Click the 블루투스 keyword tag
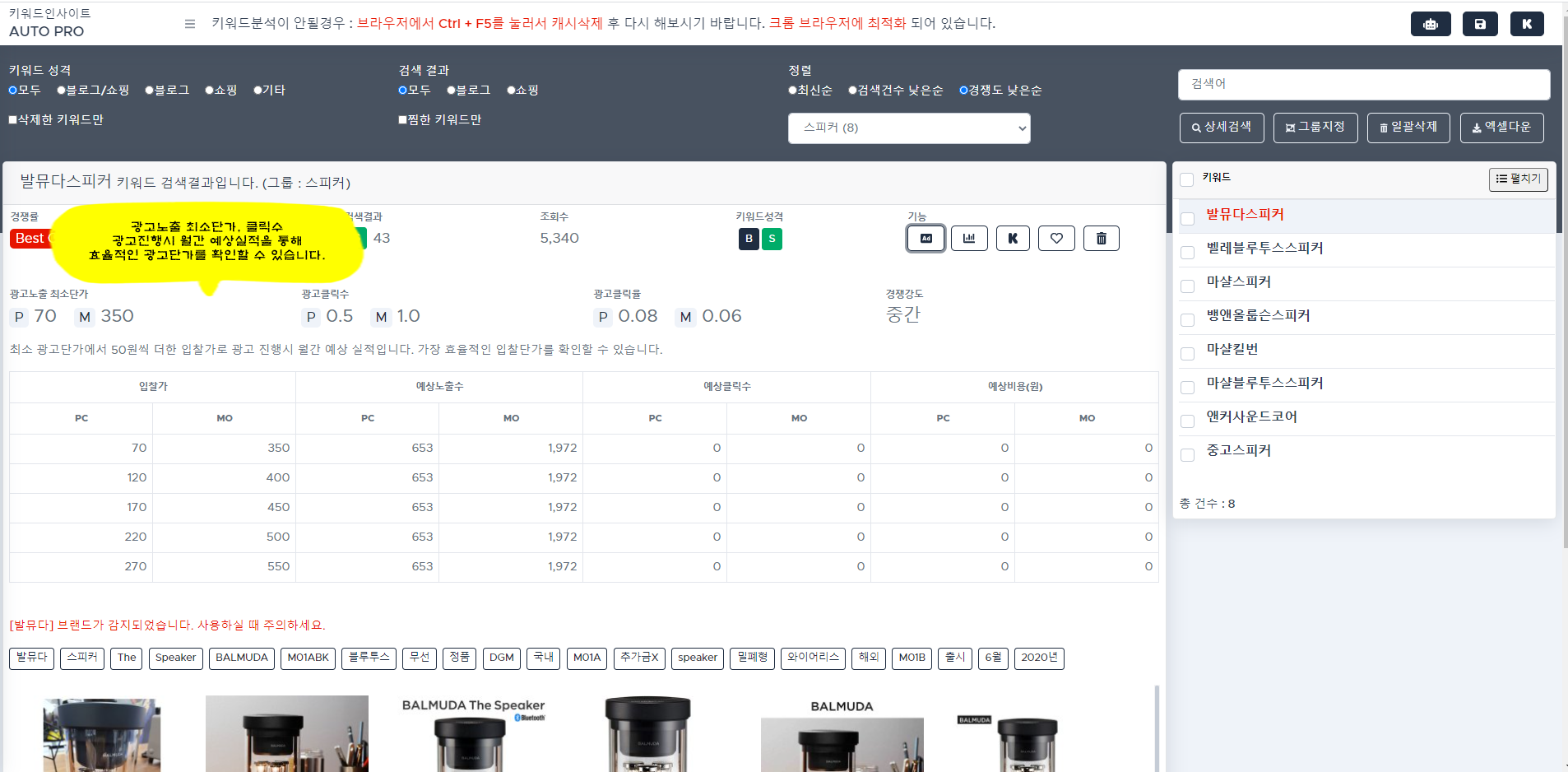This screenshot has height=772, width=1568. [x=369, y=658]
